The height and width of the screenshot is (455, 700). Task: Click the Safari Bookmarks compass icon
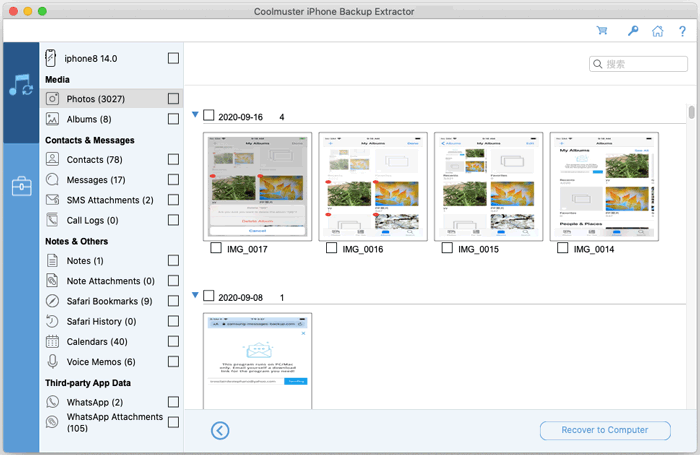tap(52, 301)
